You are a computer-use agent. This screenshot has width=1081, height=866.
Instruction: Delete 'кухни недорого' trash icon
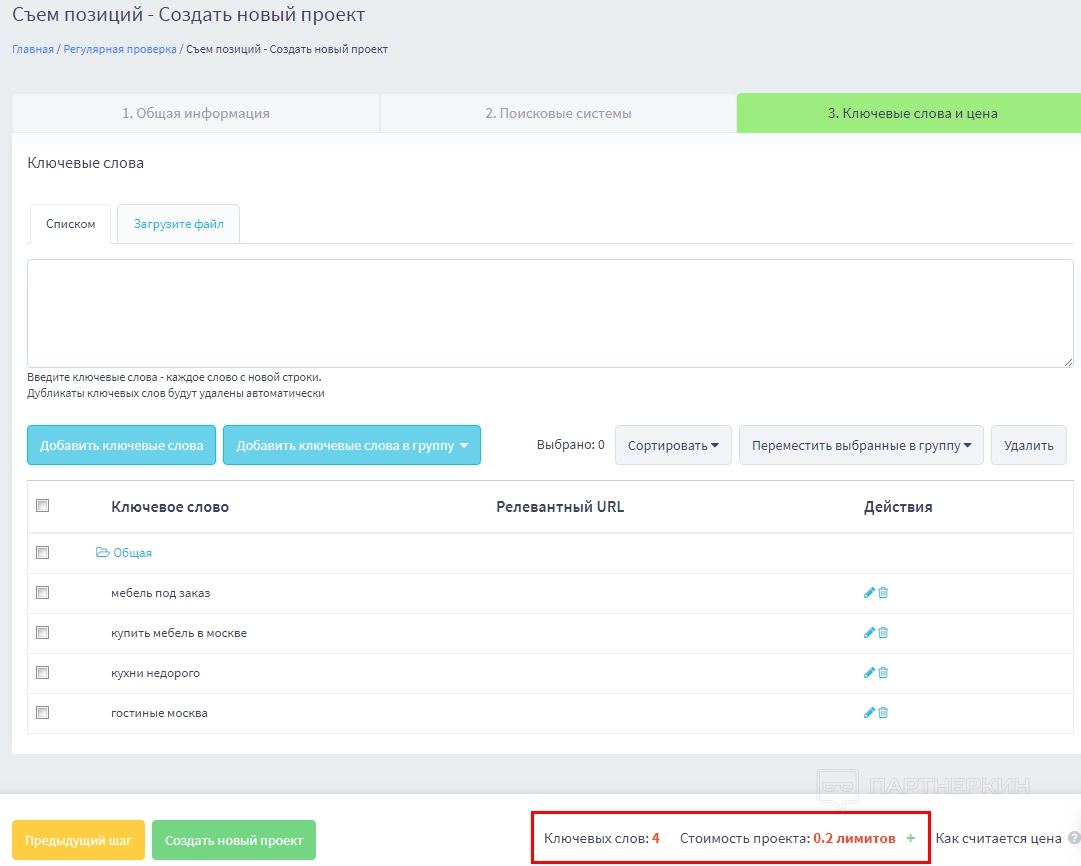coord(883,673)
